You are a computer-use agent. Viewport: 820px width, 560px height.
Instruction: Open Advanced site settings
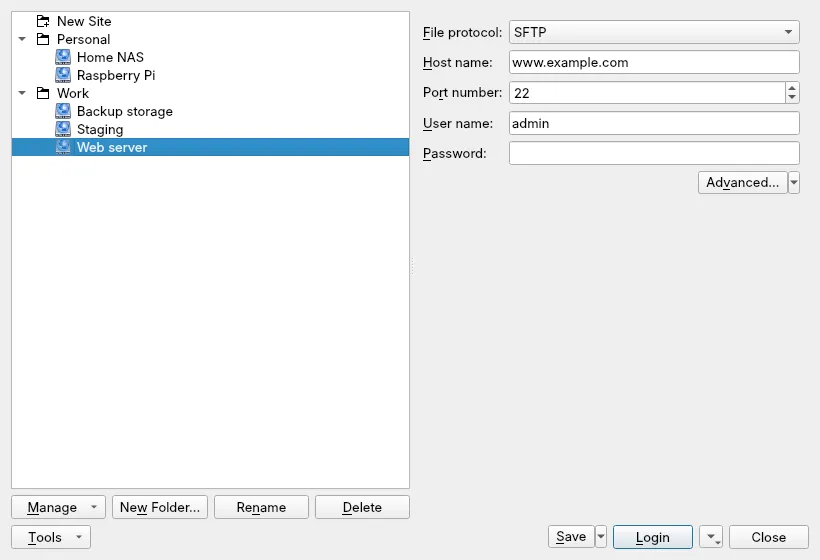[x=743, y=182]
